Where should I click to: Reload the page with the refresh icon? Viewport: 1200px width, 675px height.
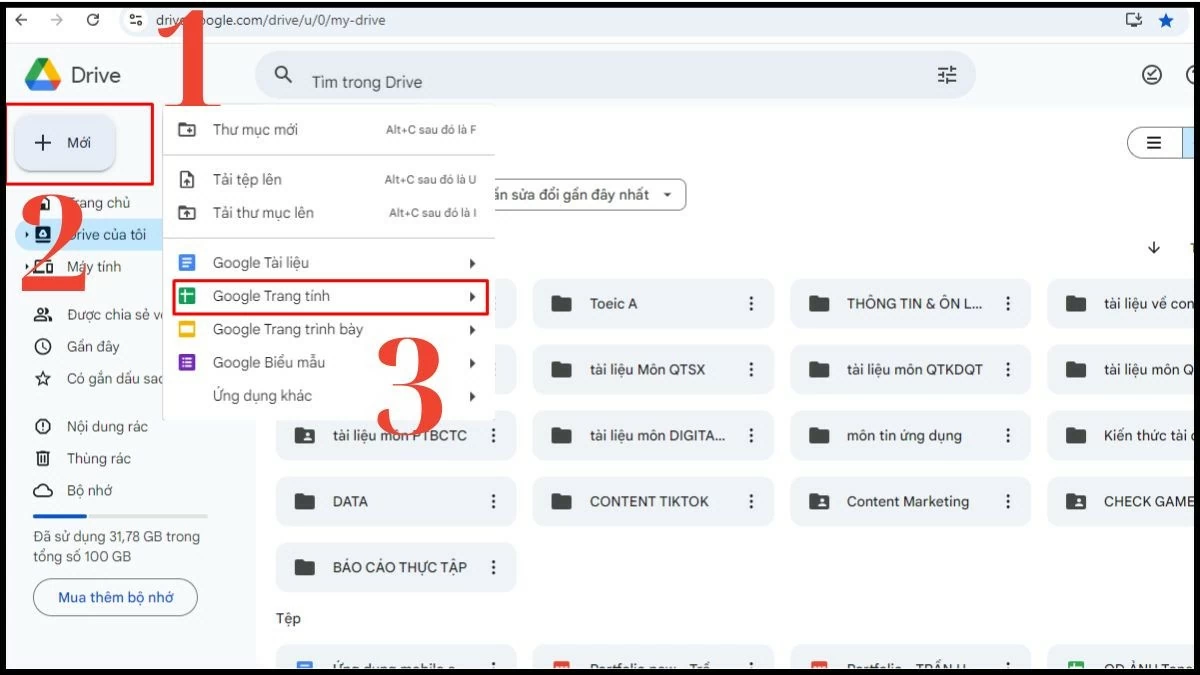point(94,20)
